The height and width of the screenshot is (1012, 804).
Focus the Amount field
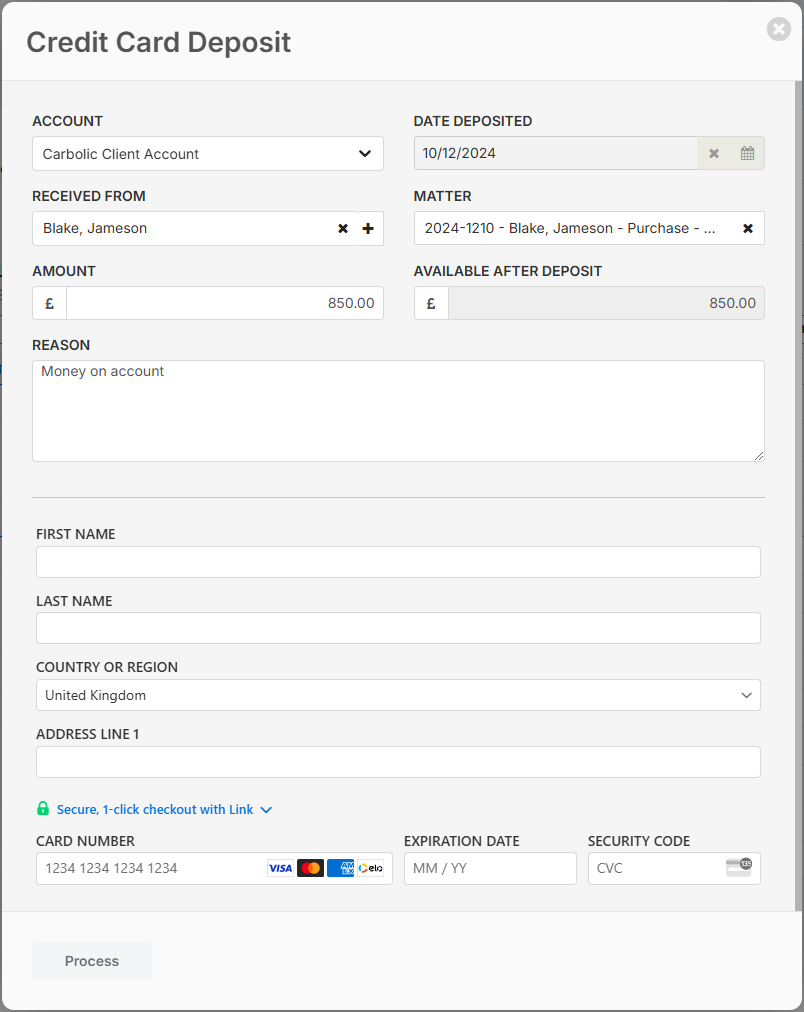(x=224, y=303)
